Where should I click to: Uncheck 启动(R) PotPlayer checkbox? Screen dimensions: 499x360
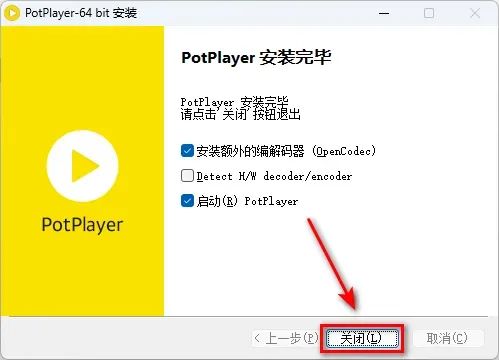(x=187, y=201)
